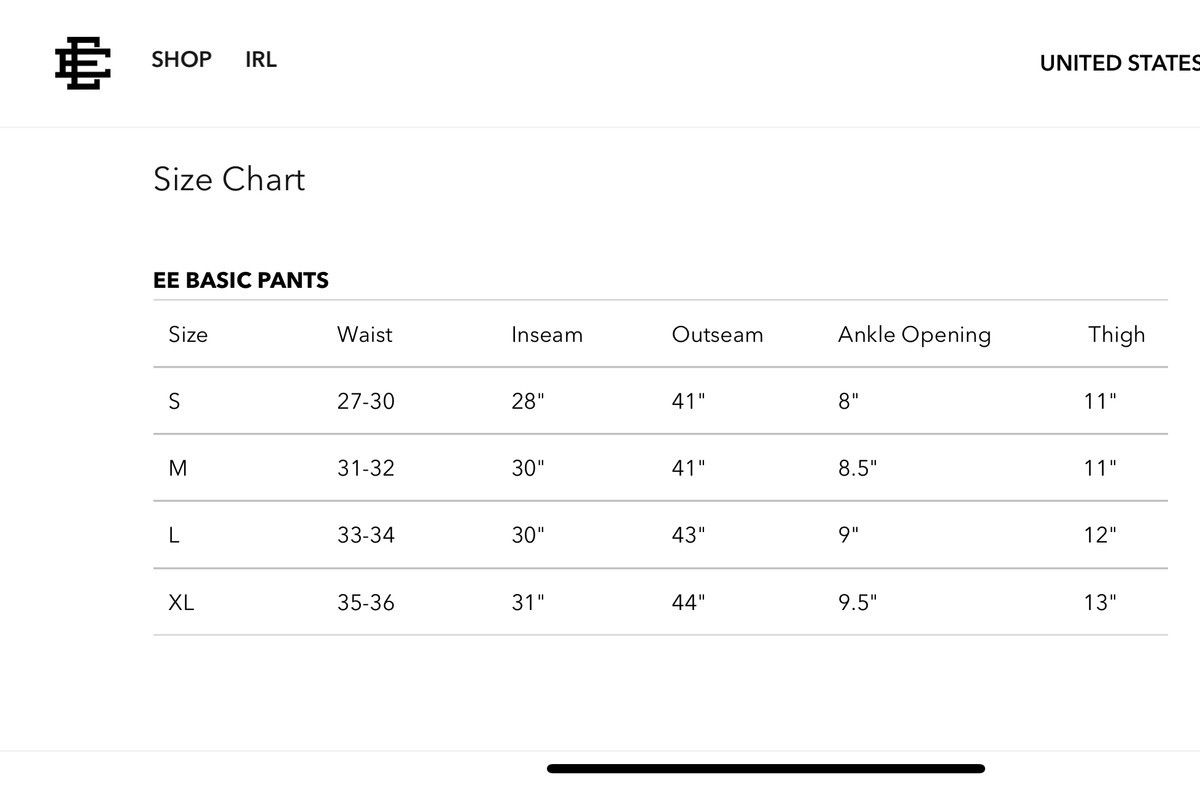
Task: Click the EE BASIC PANTS title
Action: (241, 281)
